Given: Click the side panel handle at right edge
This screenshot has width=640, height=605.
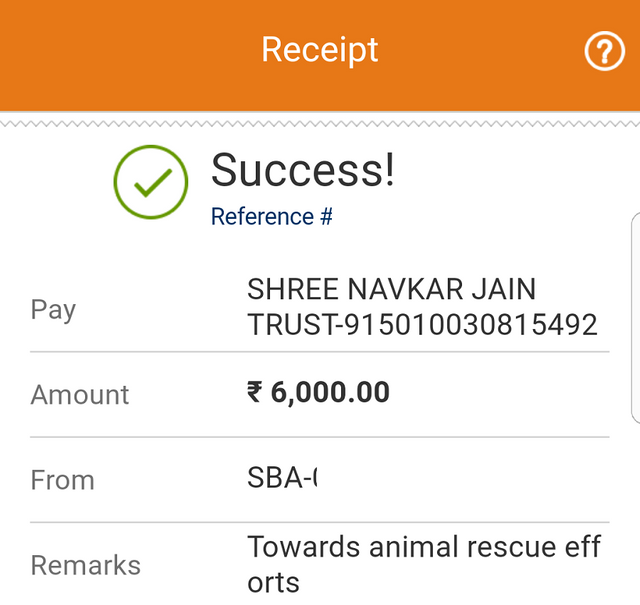Looking at the screenshot, I should (636, 318).
